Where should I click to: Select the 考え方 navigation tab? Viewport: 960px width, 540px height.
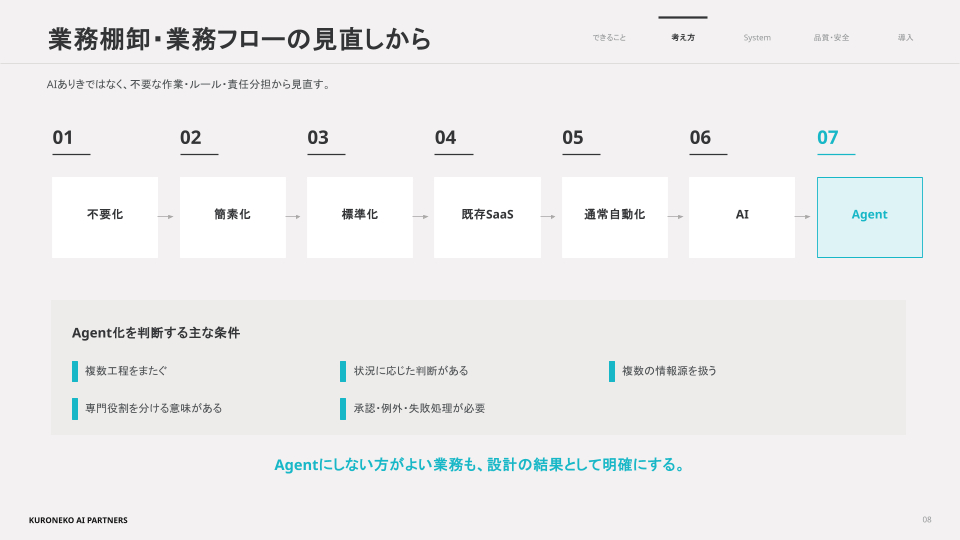683,37
